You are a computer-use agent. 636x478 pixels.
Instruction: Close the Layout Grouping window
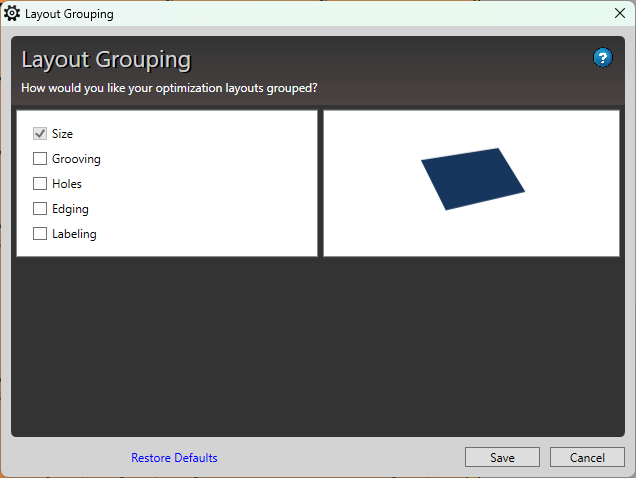pyautogui.click(x=620, y=13)
